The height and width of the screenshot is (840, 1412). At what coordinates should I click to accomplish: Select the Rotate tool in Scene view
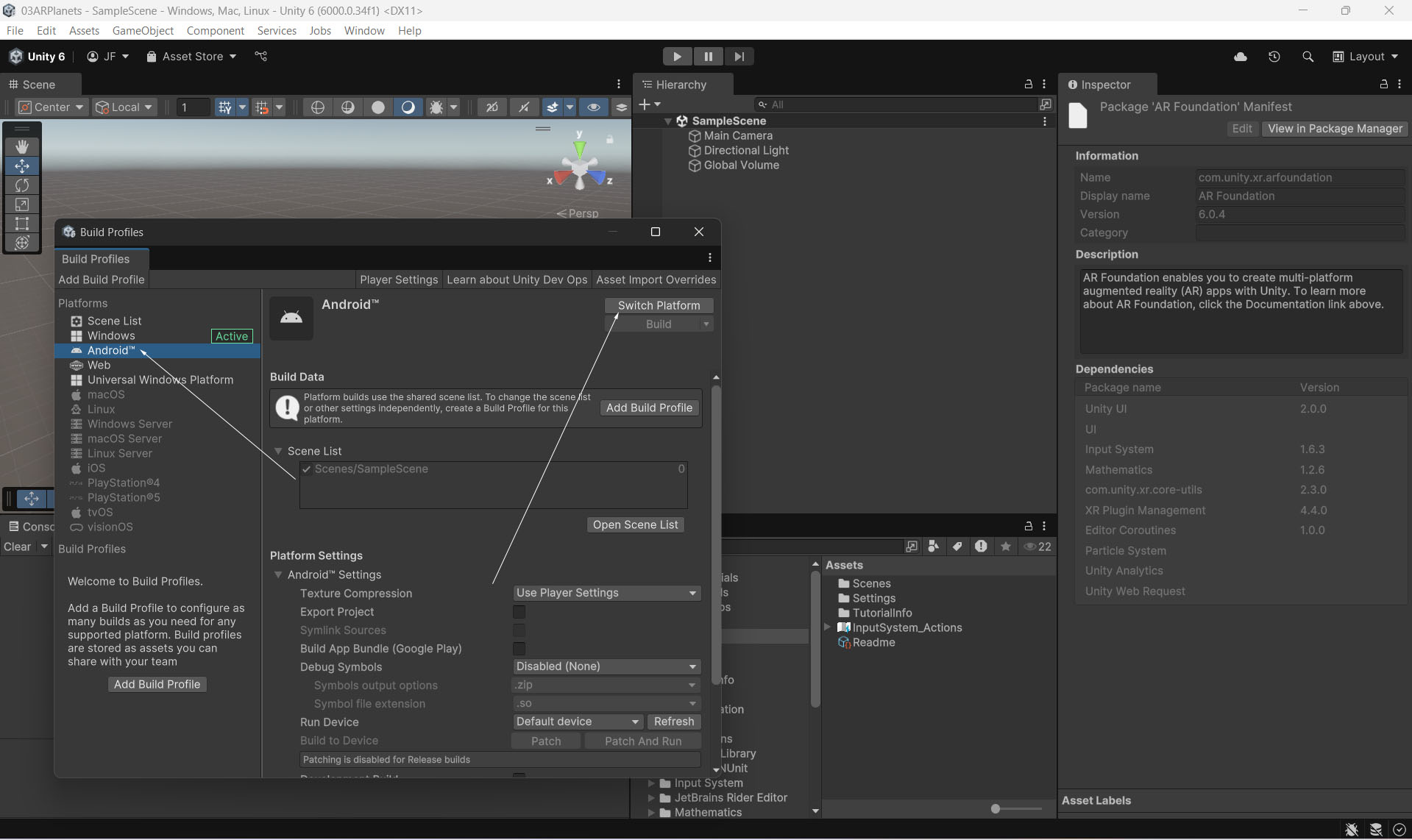22,185
